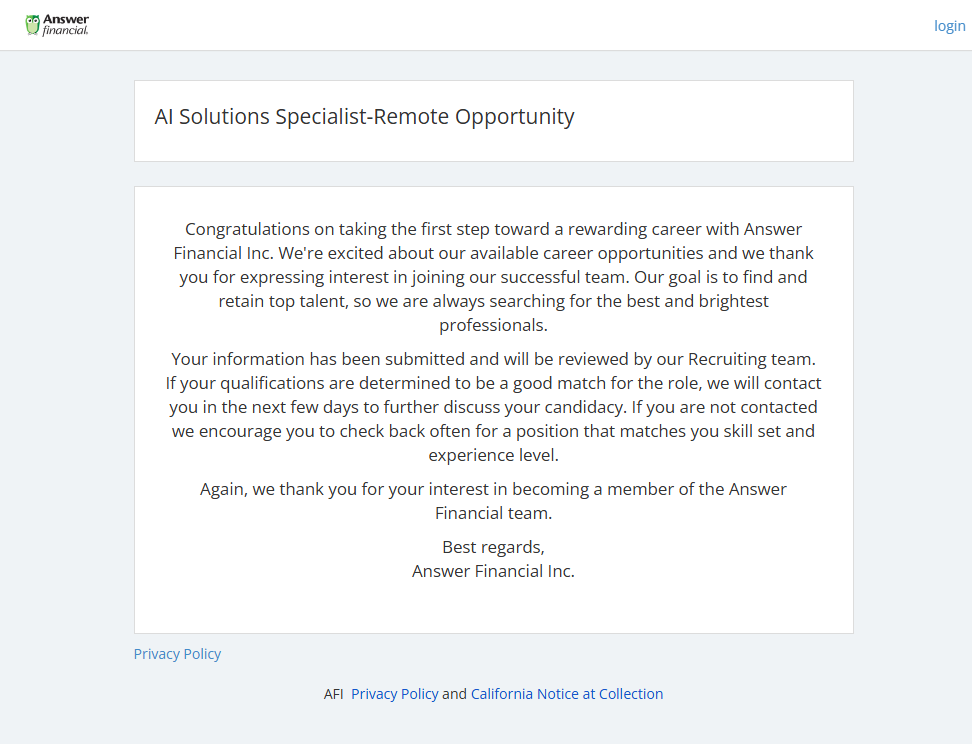Viewport: 972px width, 744px height.
Task: Click the word 'and' between the footer links
Action: pyautogui.click(x=454, y=694)
